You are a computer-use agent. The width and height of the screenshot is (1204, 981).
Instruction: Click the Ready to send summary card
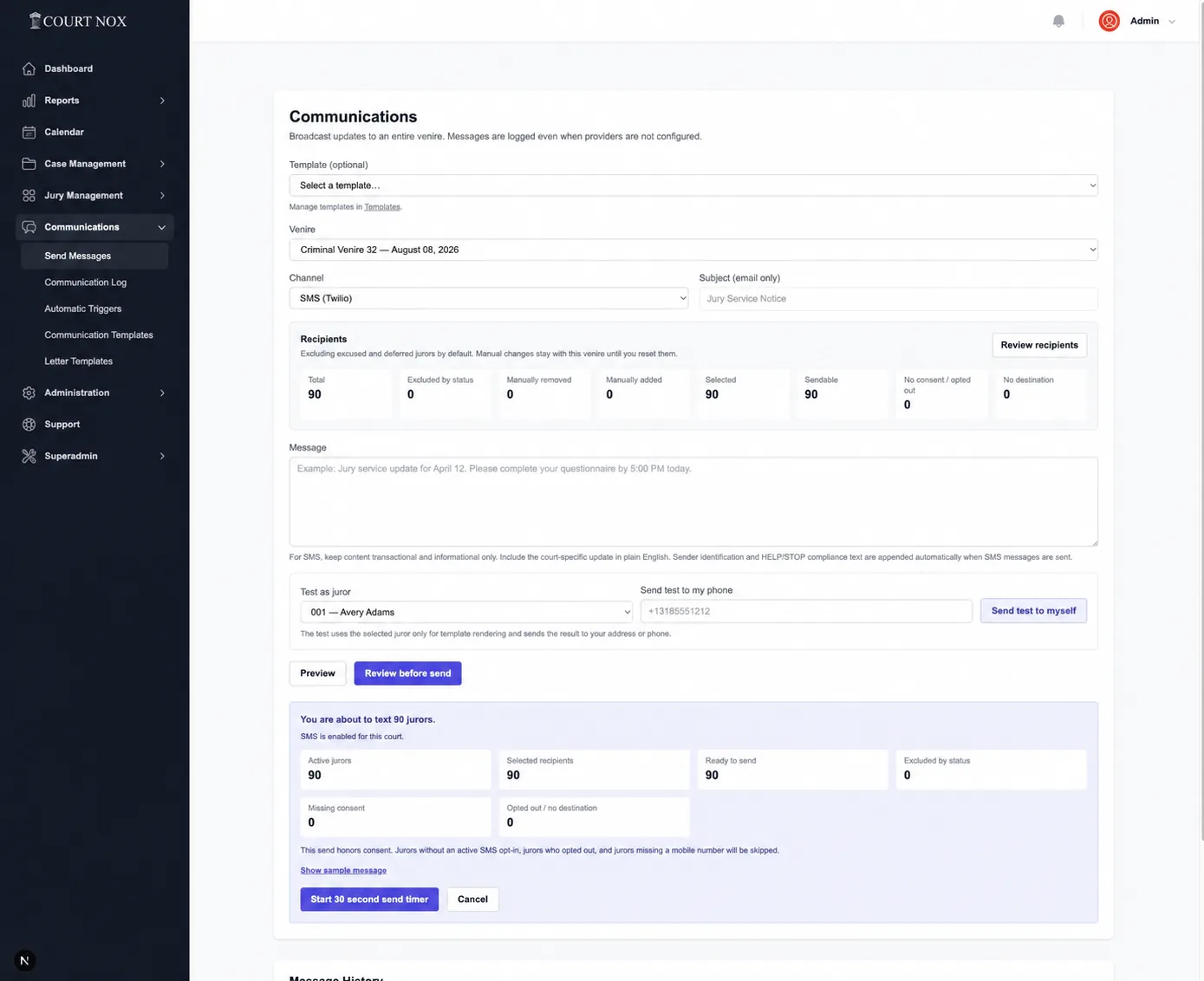(793, 770)
